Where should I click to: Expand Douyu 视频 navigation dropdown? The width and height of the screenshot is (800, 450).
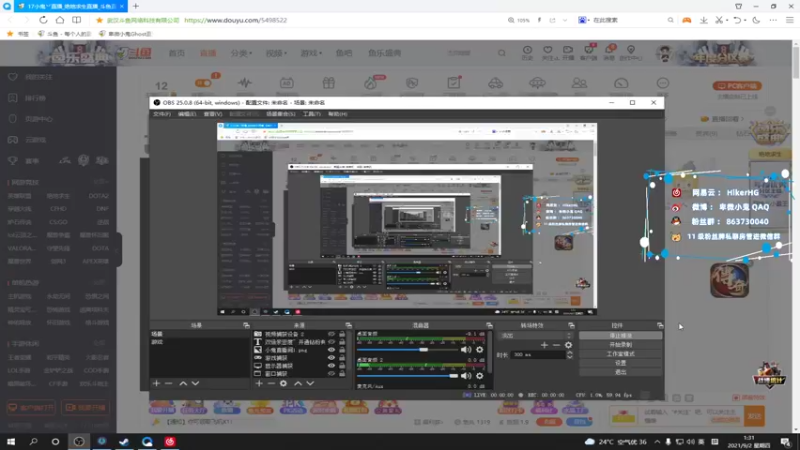click(276, 53)
